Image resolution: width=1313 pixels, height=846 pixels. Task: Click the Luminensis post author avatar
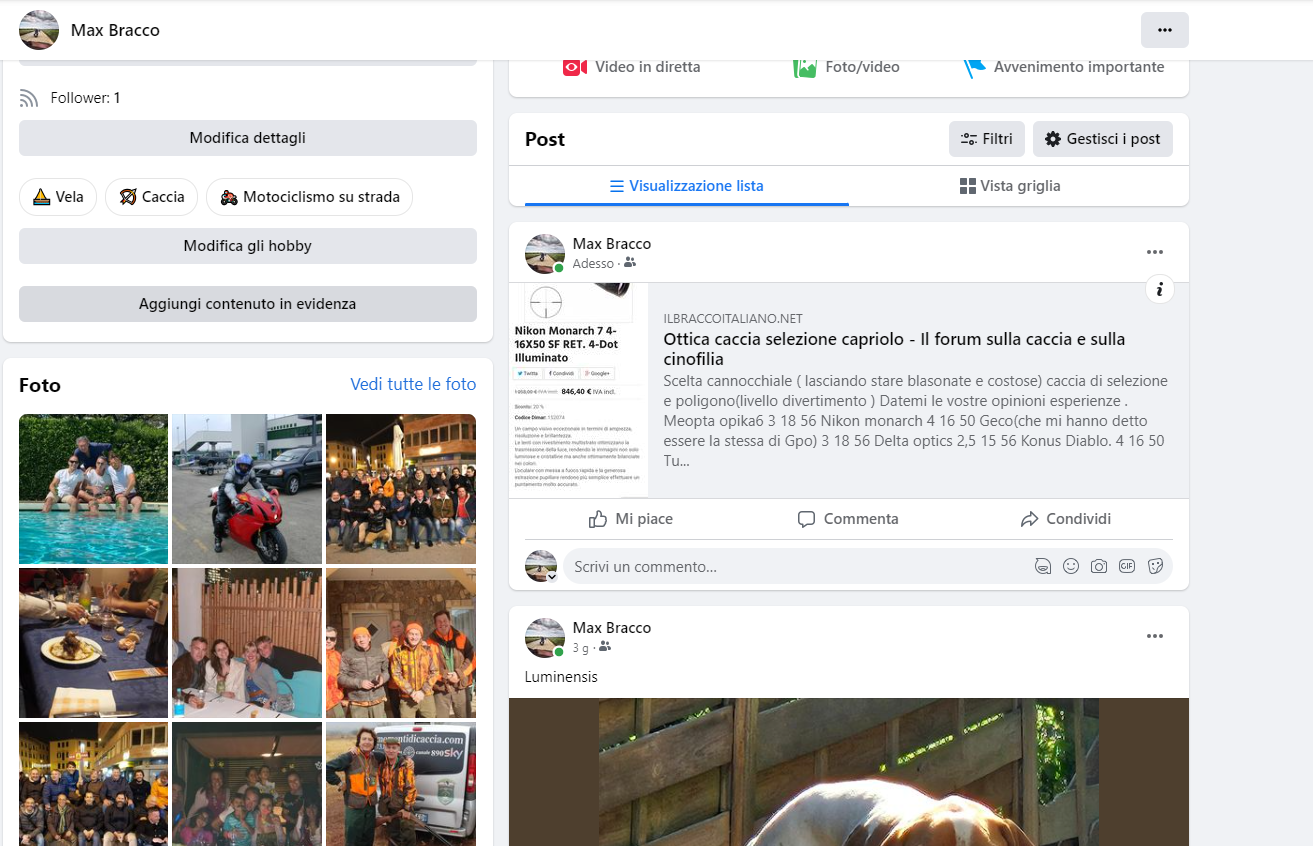click(545, 638)
